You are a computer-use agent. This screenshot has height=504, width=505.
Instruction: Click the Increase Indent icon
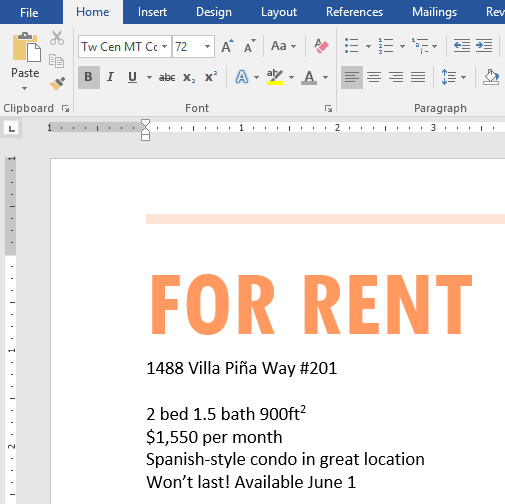coord(484,45)
